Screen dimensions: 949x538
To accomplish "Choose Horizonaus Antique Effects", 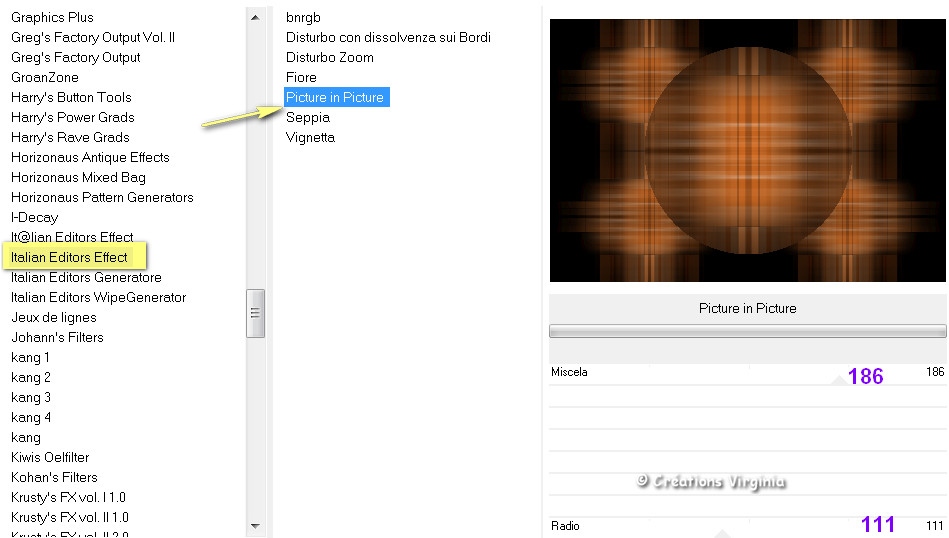I will point(90,157).
